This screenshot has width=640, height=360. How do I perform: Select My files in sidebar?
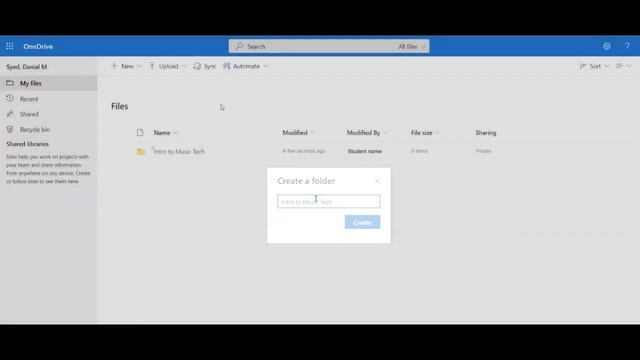(49, 83)
